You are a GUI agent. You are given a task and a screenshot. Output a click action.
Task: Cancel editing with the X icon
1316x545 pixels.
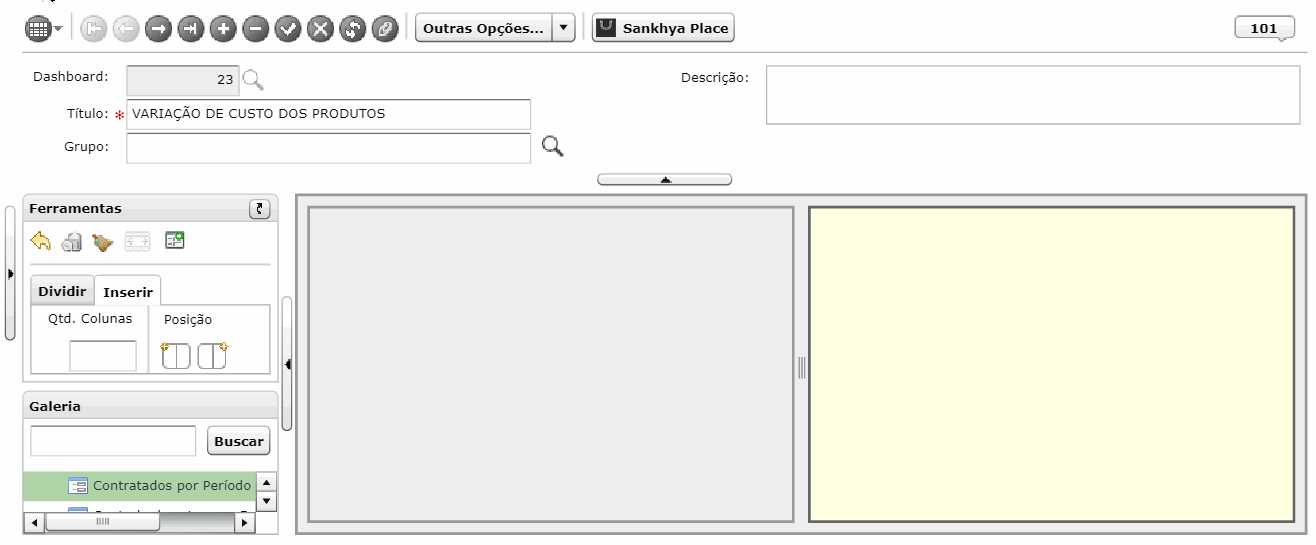tap(320, 29)
